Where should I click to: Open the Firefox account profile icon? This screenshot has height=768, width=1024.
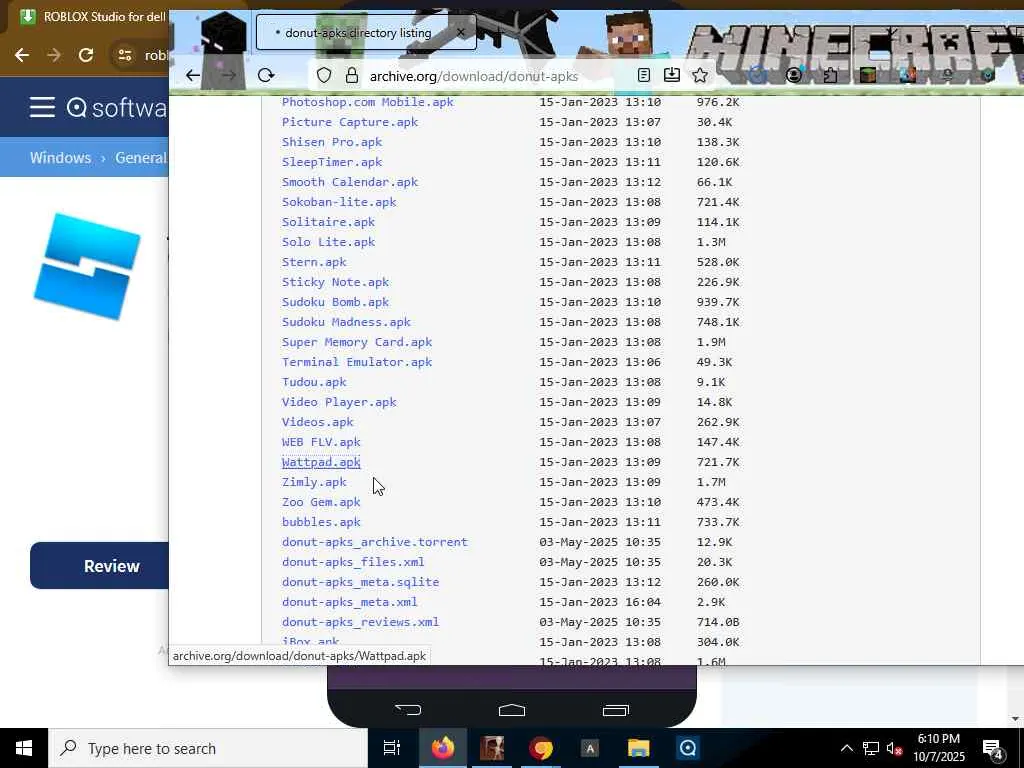coord(794,76)
